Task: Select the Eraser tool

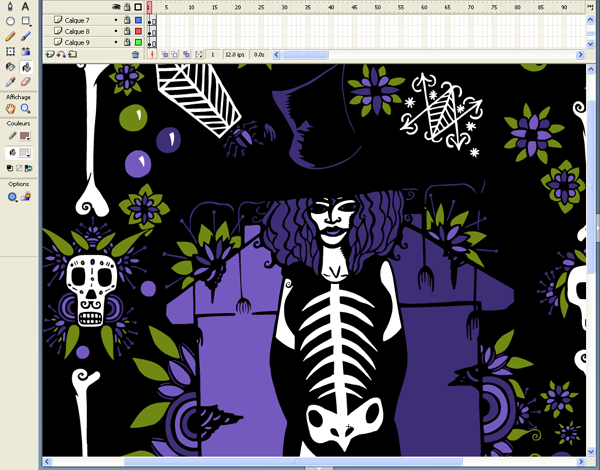Action: [26, 81]
